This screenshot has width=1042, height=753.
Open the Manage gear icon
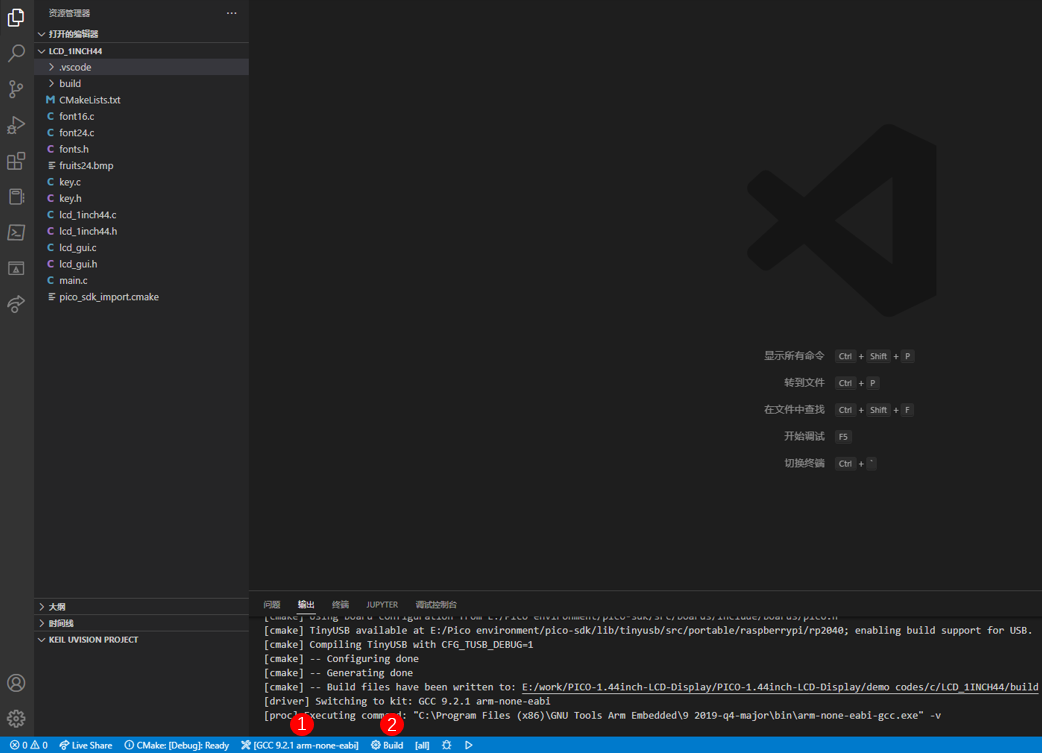click(x=16, y=718)
